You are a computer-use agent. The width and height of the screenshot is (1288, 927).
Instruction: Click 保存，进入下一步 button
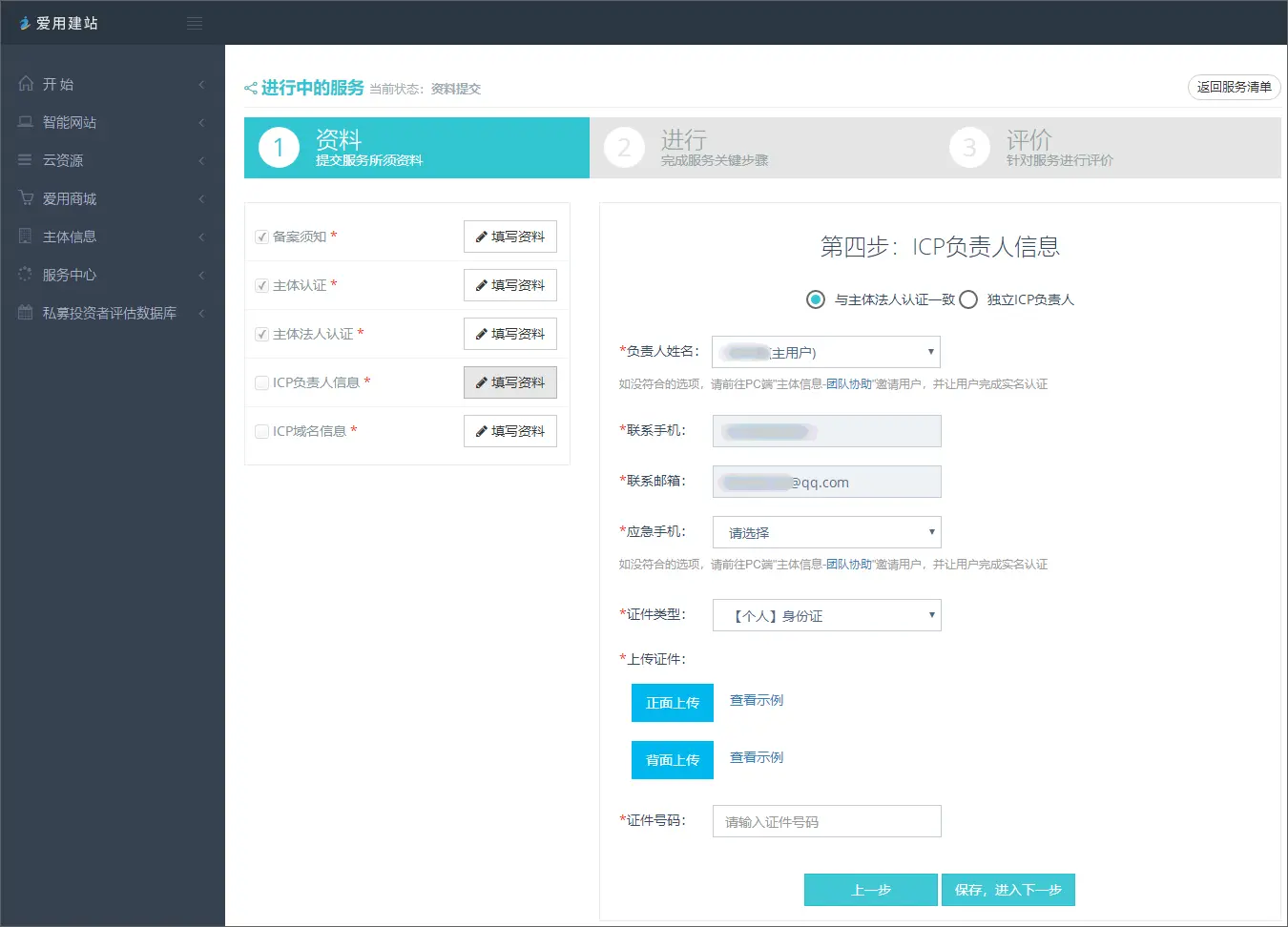pyautogui.click(x=1008, y=890)
